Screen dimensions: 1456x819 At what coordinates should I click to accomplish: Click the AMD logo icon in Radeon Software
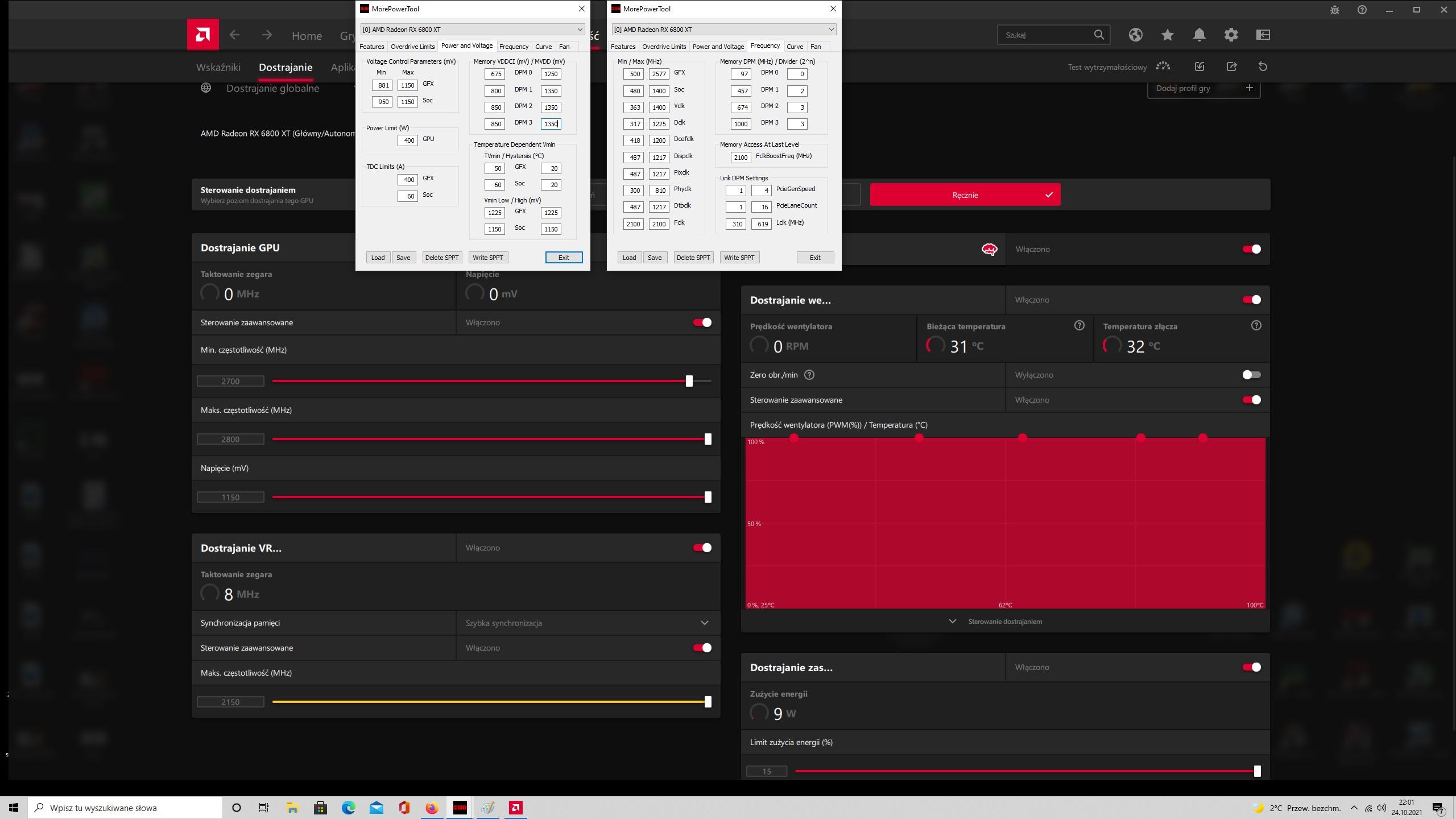pyautogui.click(x=202, y=35)
